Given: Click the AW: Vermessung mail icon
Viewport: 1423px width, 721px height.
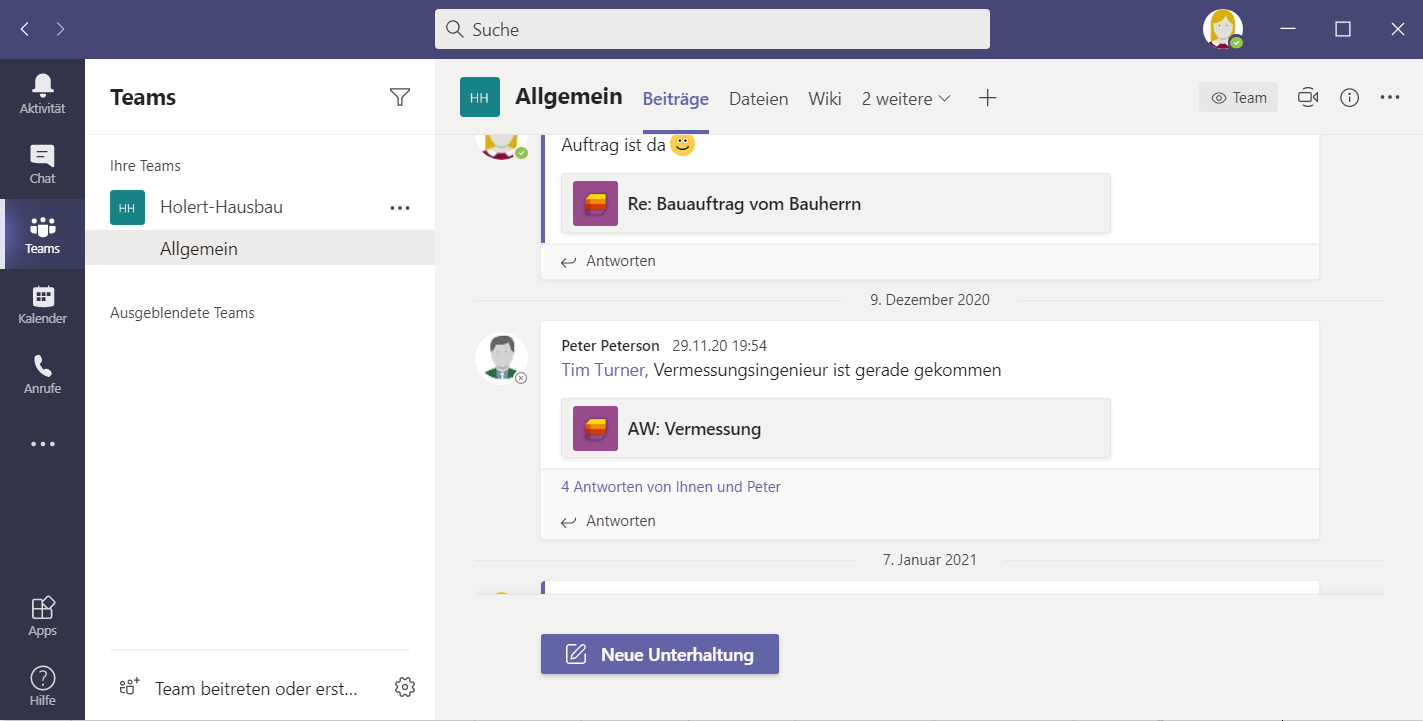Looking at the screenshot, I should (x=595, y=428).
